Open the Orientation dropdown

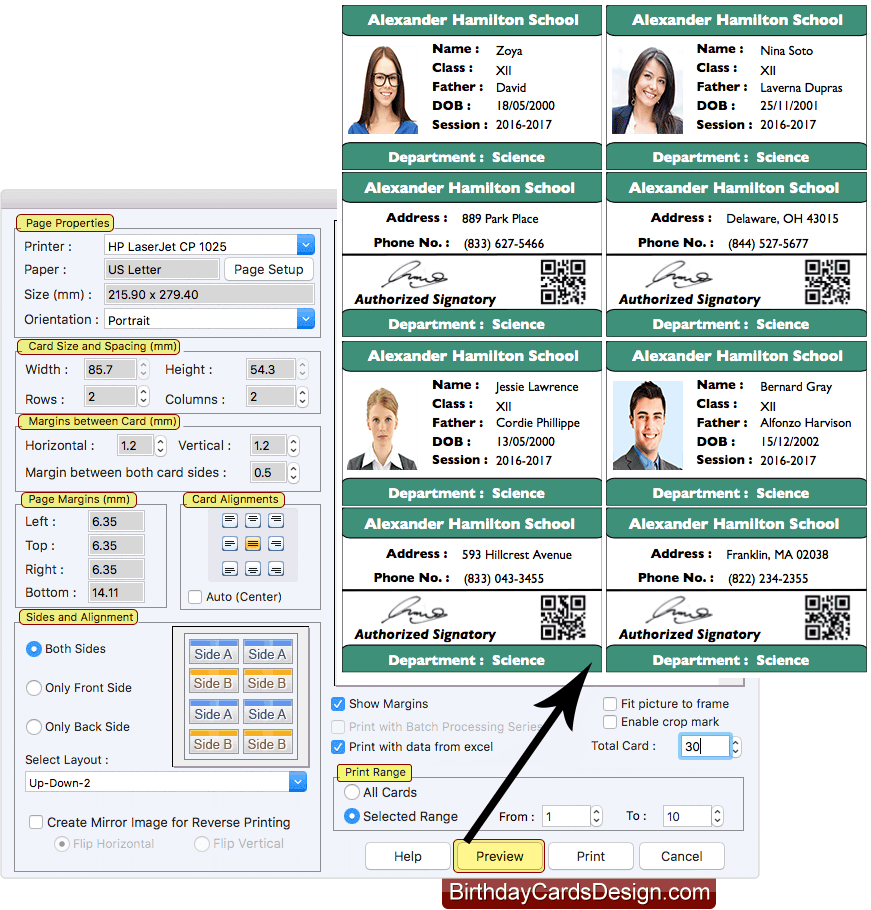305,319
